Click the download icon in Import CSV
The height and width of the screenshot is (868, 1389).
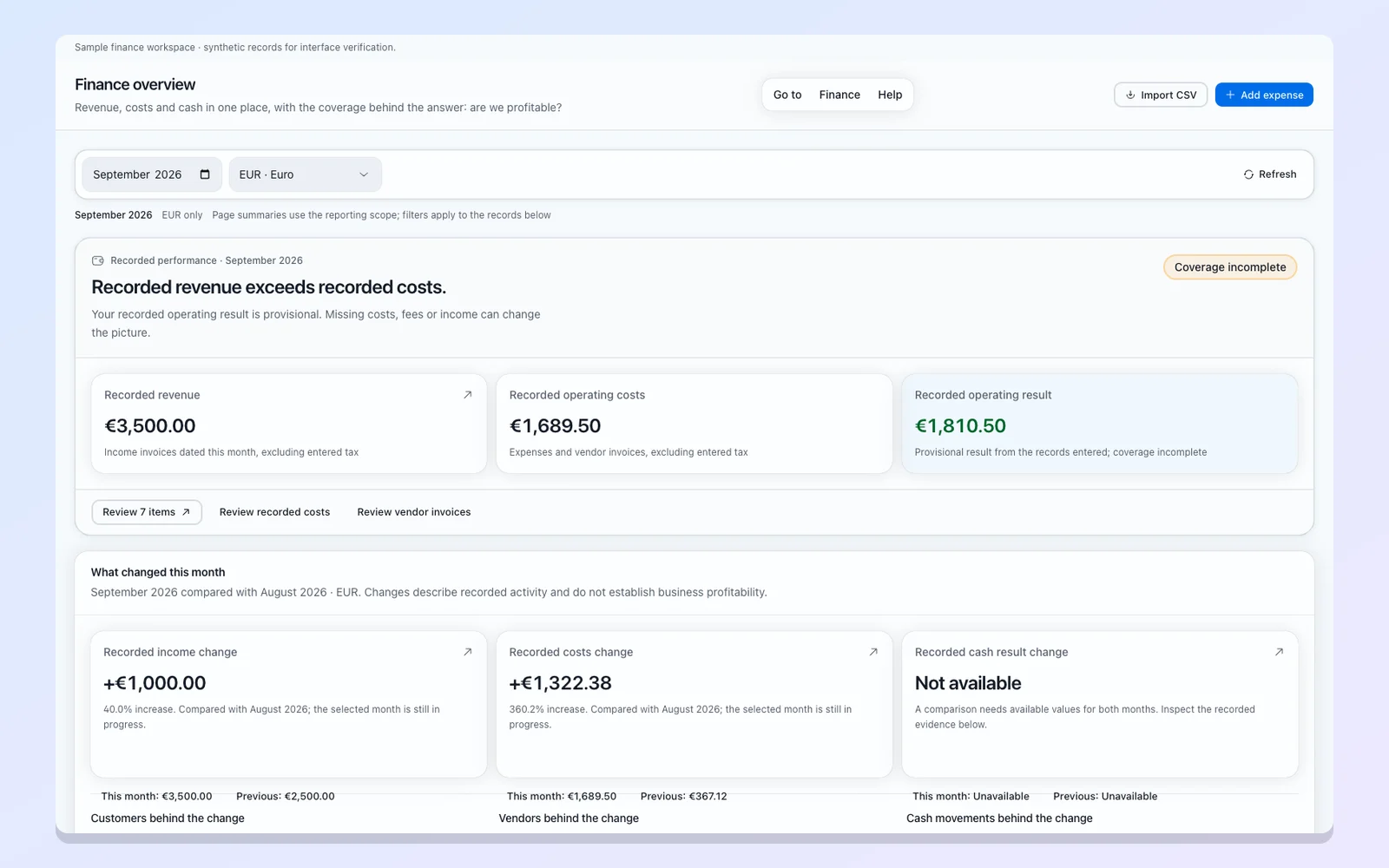pos(1130,95)
